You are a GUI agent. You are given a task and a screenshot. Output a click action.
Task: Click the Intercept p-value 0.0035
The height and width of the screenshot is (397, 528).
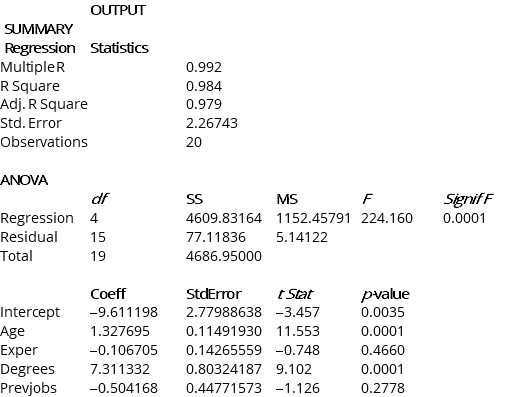[383, 312]
